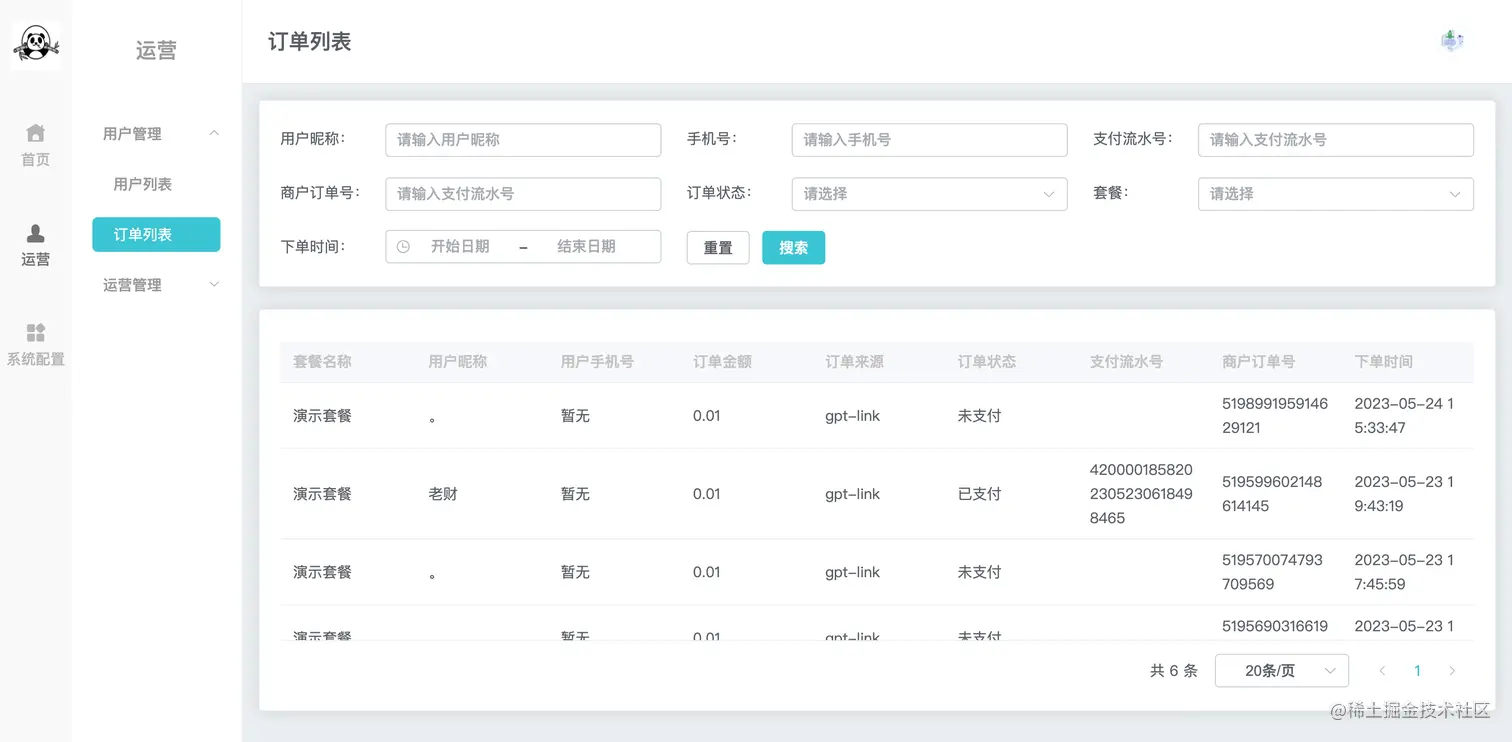Click the 支付流水号 column header
1512x742 pixels.
tap(1126, 362)
